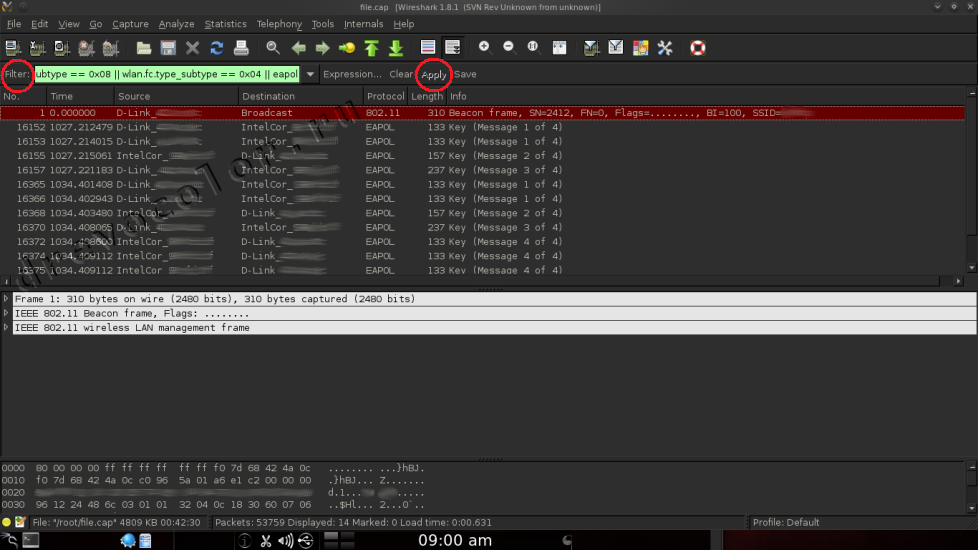Open the File menu
The height and width of the screenshot is (550, 978).
[x=14, y=24]
